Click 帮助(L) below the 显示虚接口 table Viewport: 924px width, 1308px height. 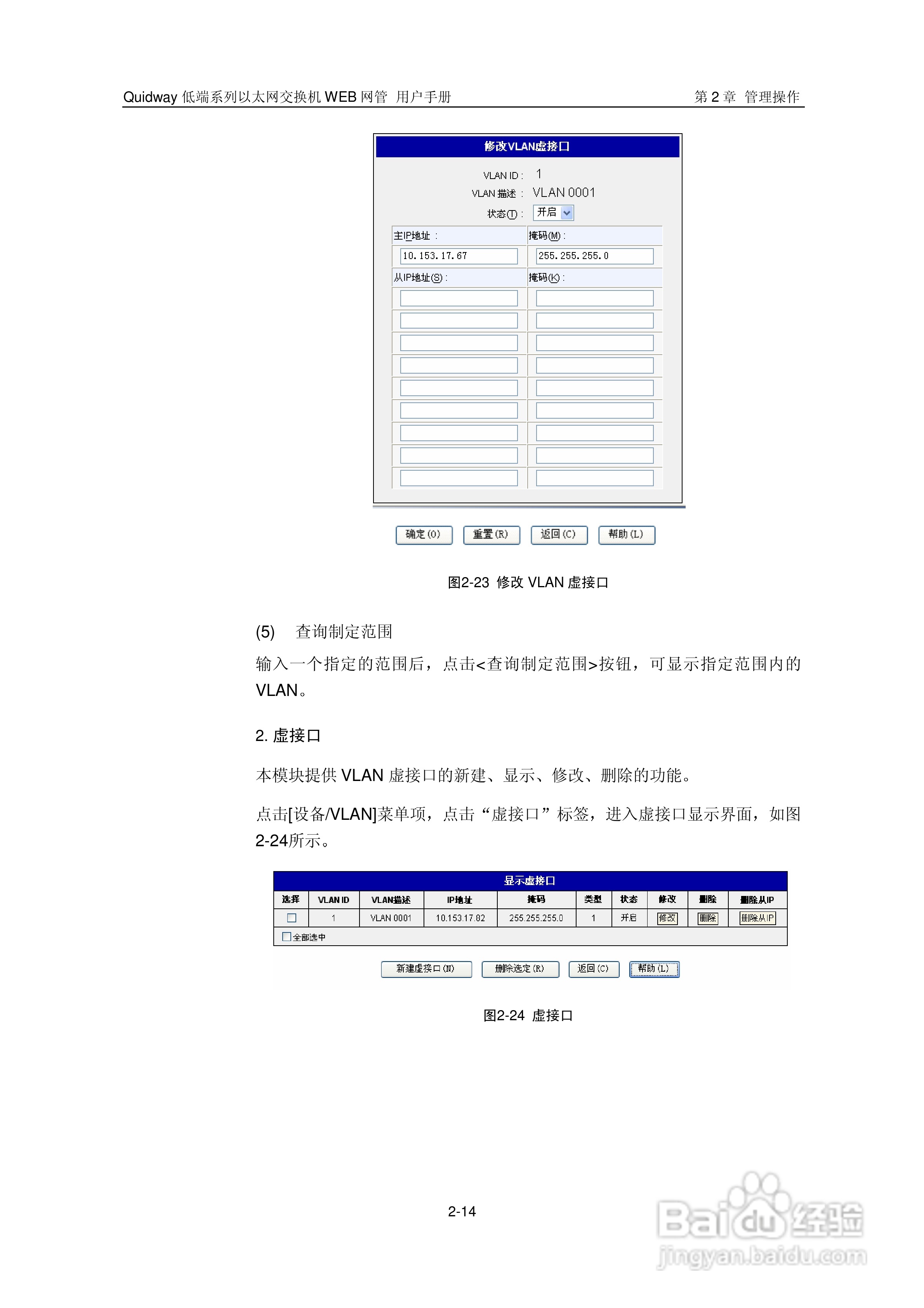[x=654, y=969]
